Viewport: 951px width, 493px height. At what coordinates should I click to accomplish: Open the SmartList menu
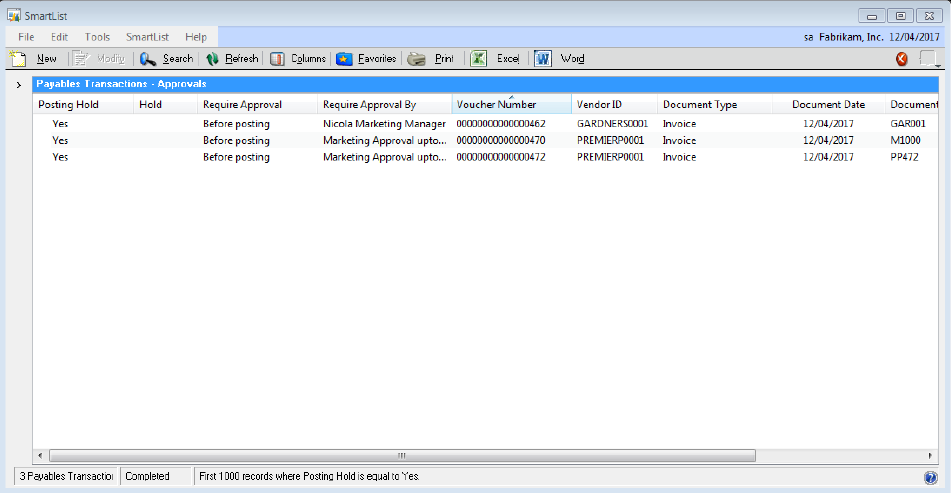tap(147, 37)
